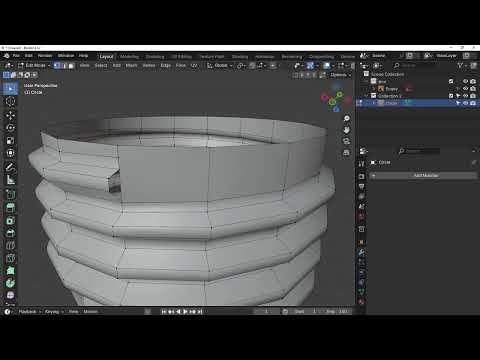Select the Cursor tool in the toolbar
The image size is (480, 360).
click(10, 101)
